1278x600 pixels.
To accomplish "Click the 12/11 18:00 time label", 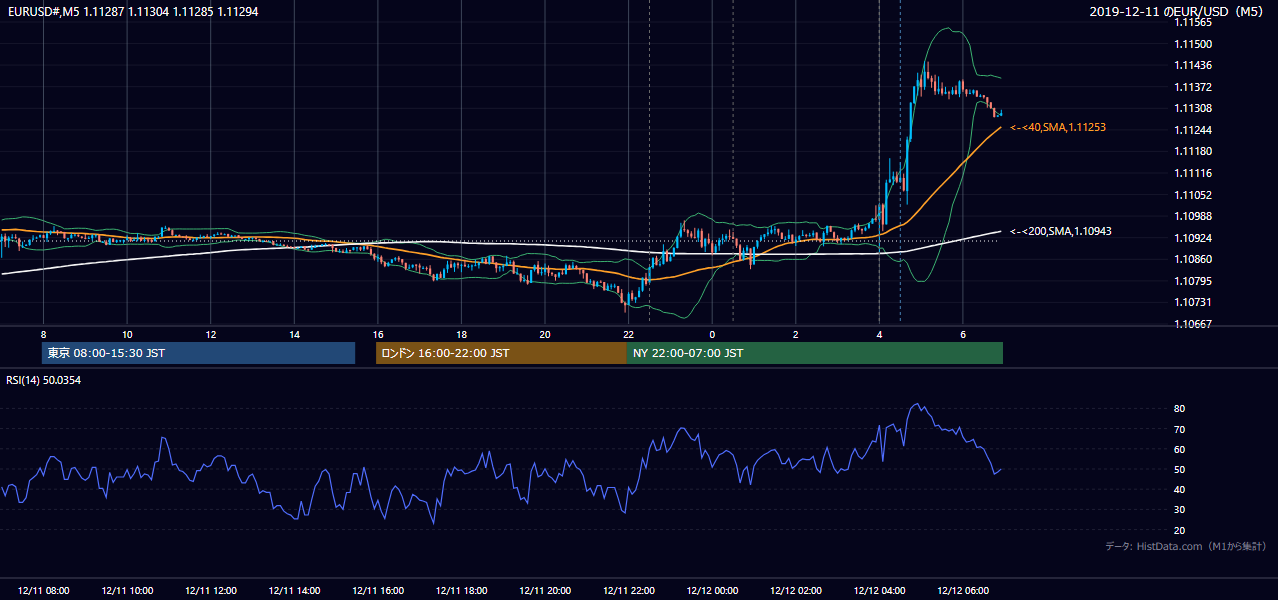I will 461,591.
